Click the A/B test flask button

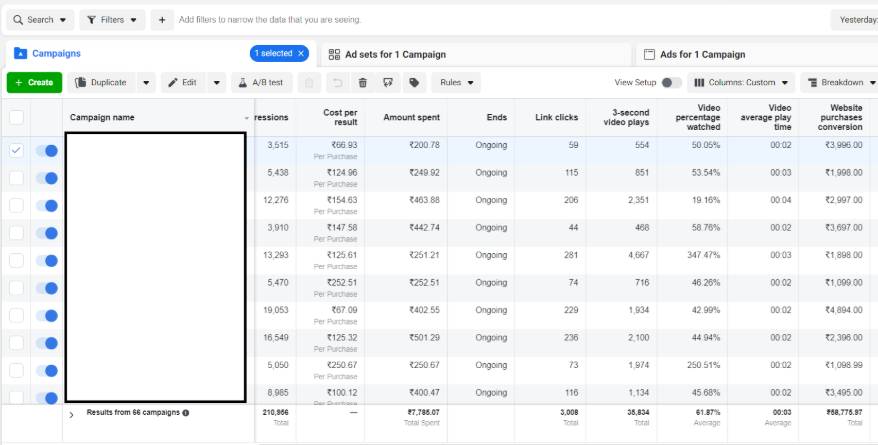click(x=261, y=83)
